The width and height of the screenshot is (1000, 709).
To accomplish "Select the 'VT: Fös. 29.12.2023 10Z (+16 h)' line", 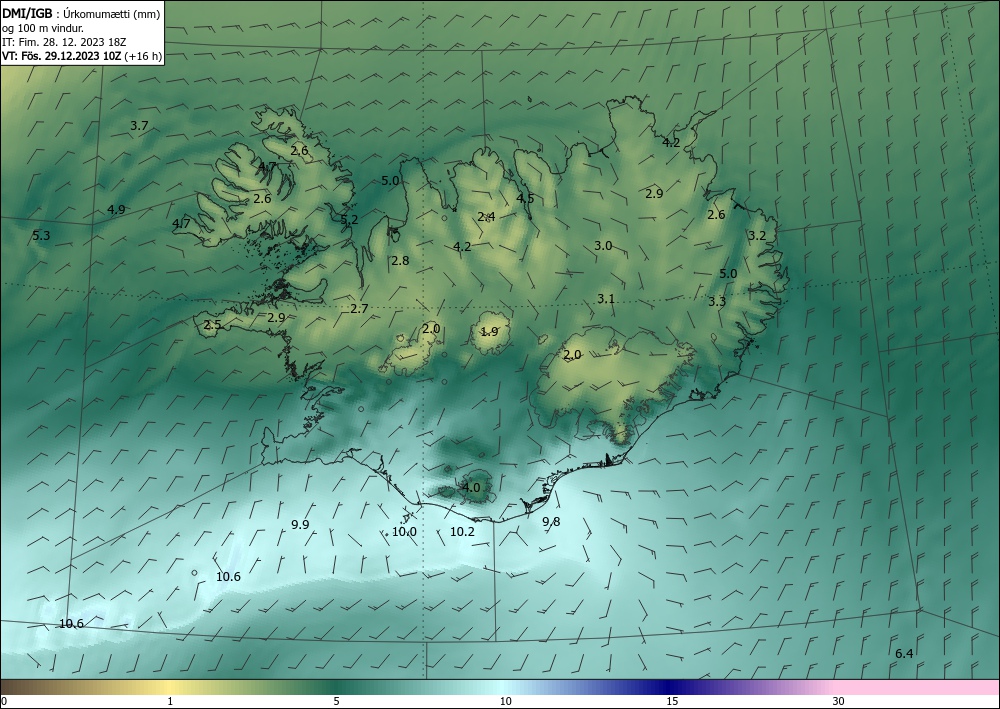I will click(82, 55).
